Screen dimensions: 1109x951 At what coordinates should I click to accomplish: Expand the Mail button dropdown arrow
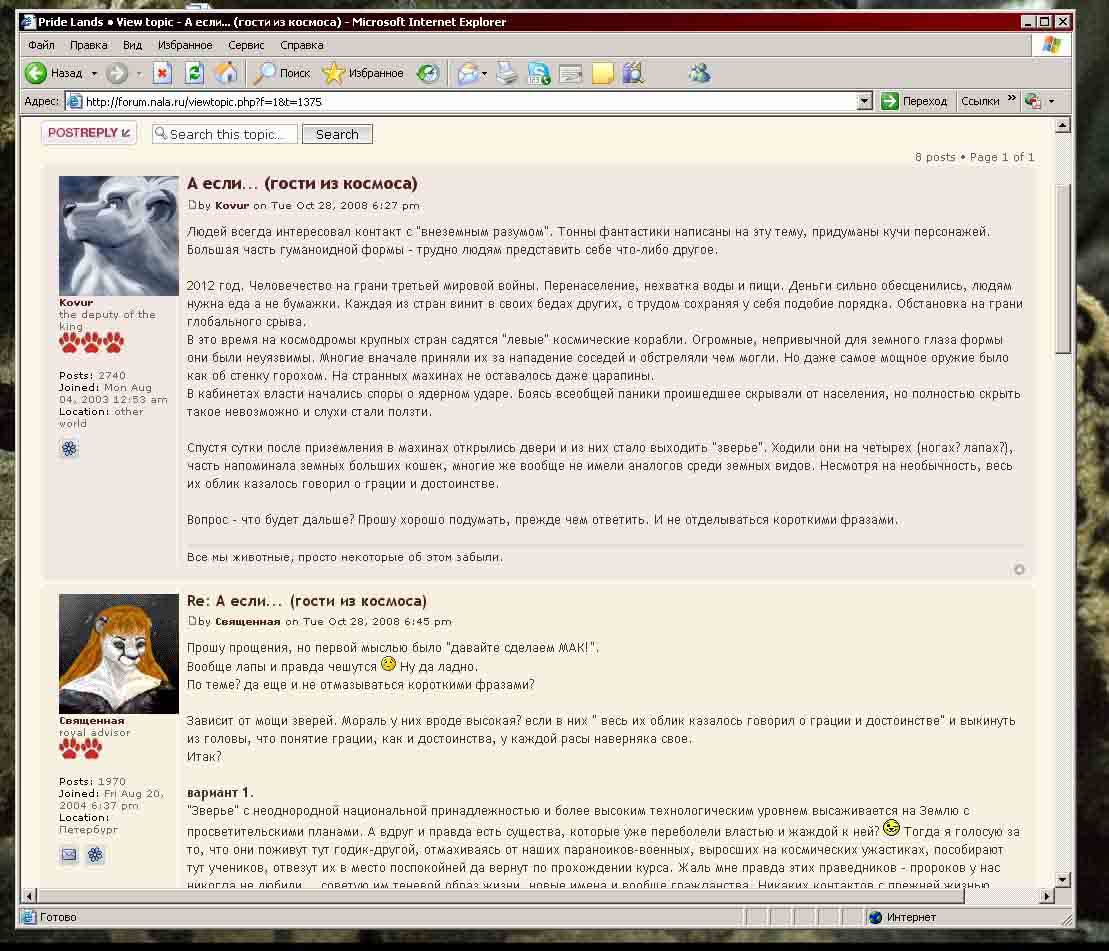pyautogui.click(x=484, y=73)
